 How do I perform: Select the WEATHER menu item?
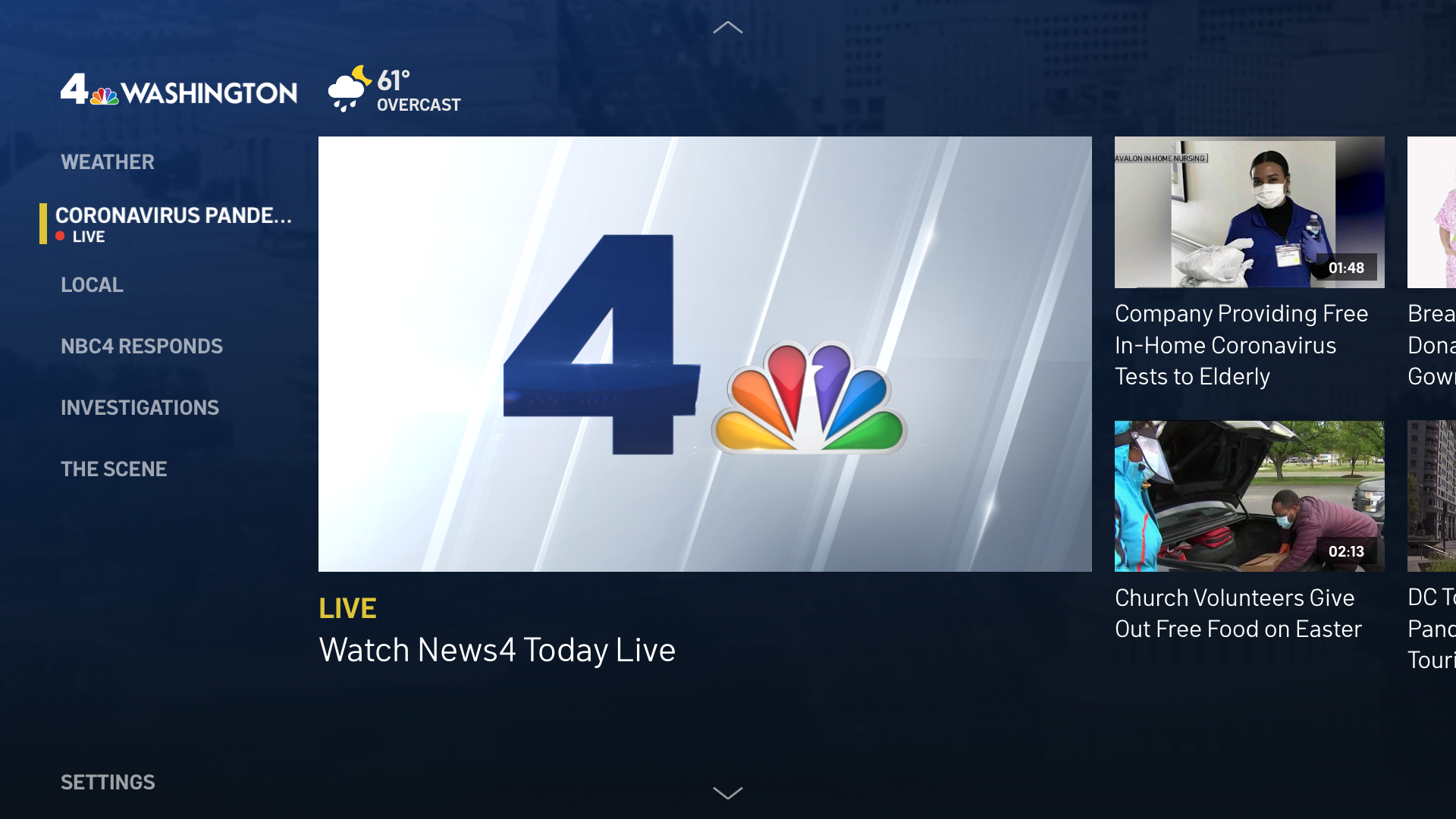tap(108, 161)
